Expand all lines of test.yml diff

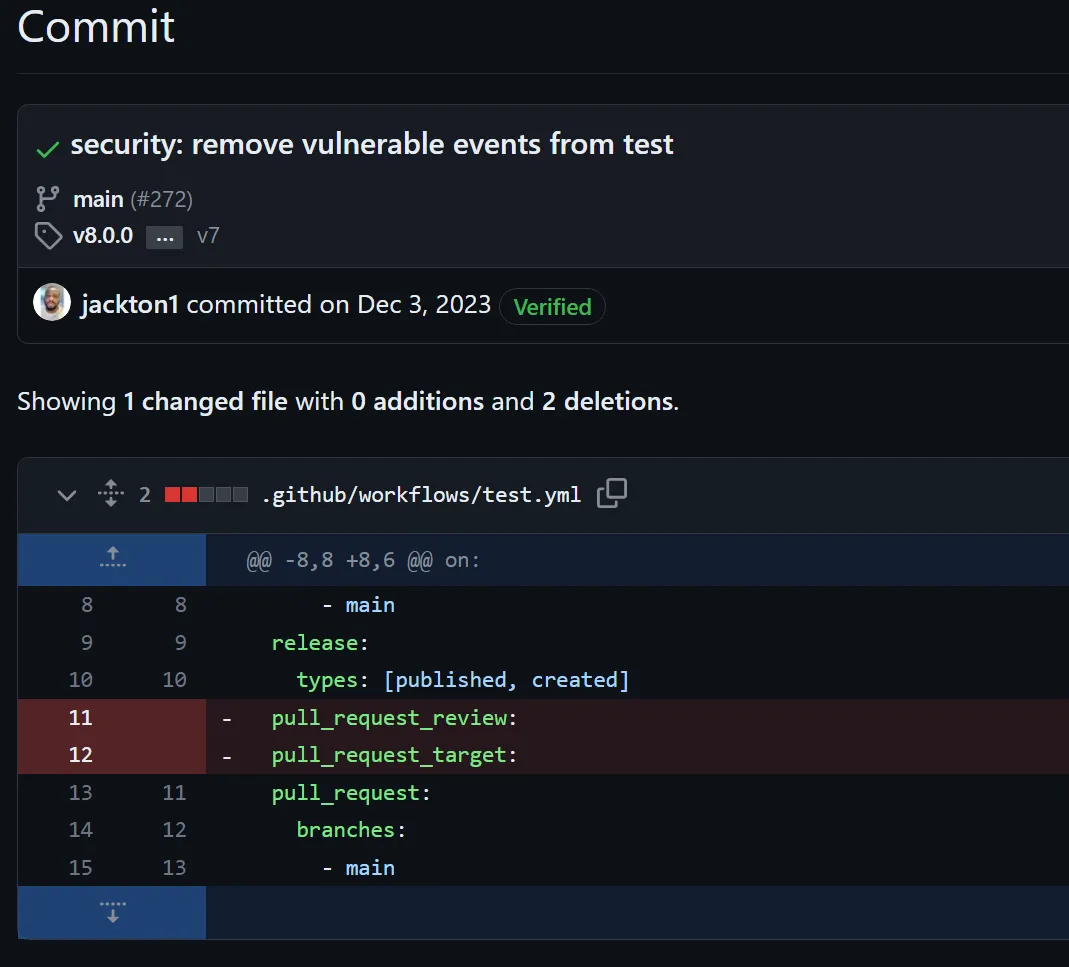[x=111, y=494]
